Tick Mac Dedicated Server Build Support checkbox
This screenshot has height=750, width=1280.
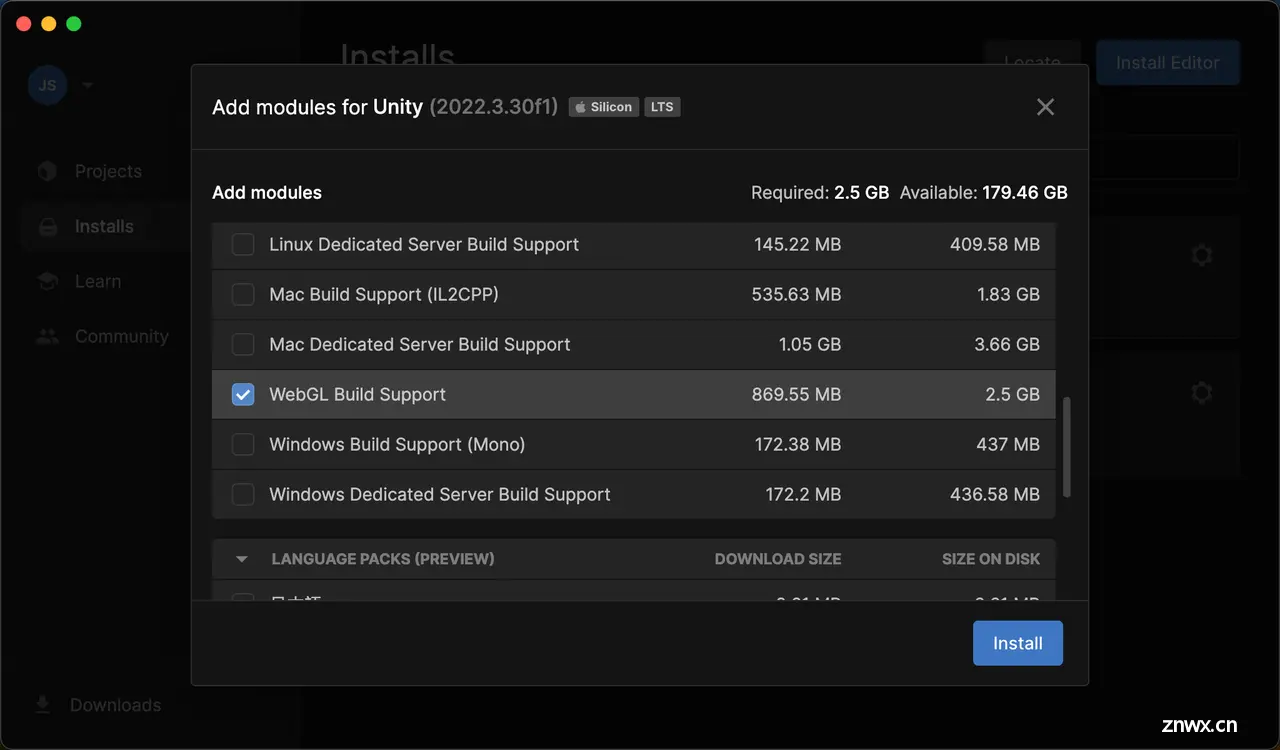[x=243, y=344]
